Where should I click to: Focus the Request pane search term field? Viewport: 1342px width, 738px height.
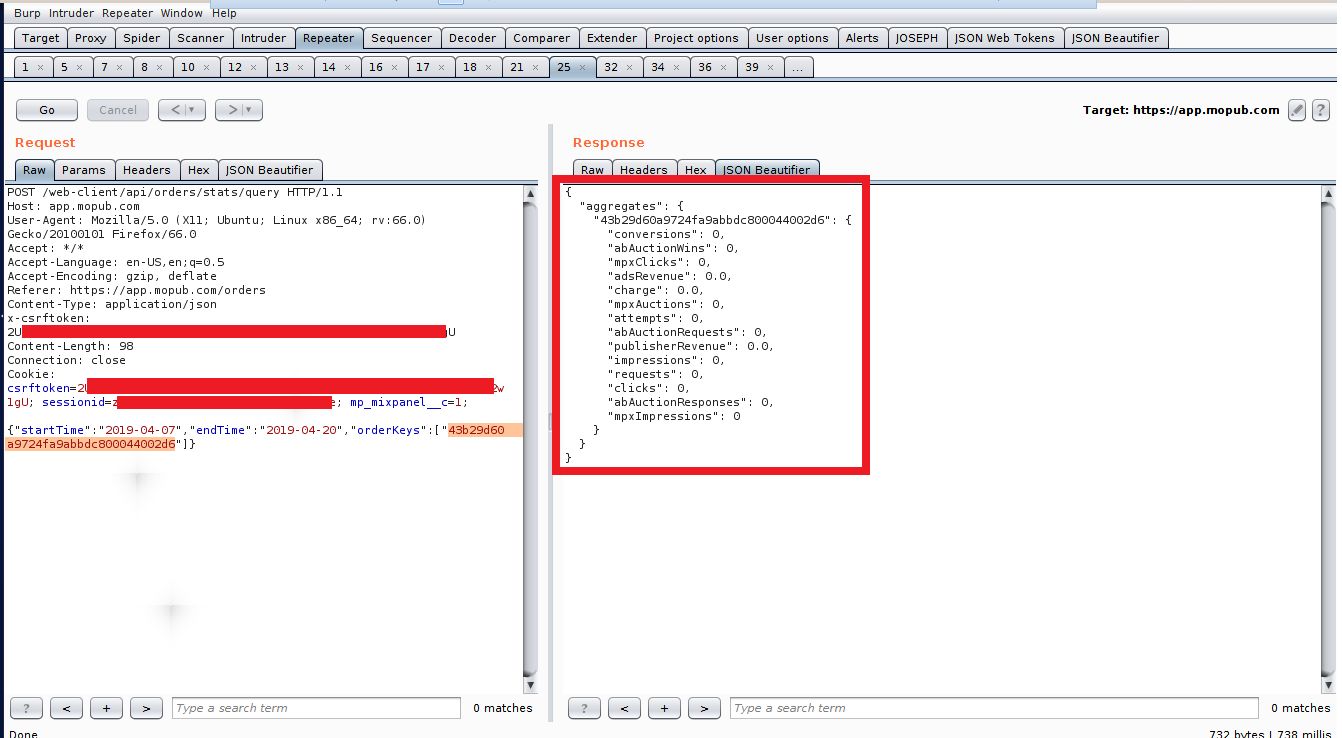[x=317, y=708]
